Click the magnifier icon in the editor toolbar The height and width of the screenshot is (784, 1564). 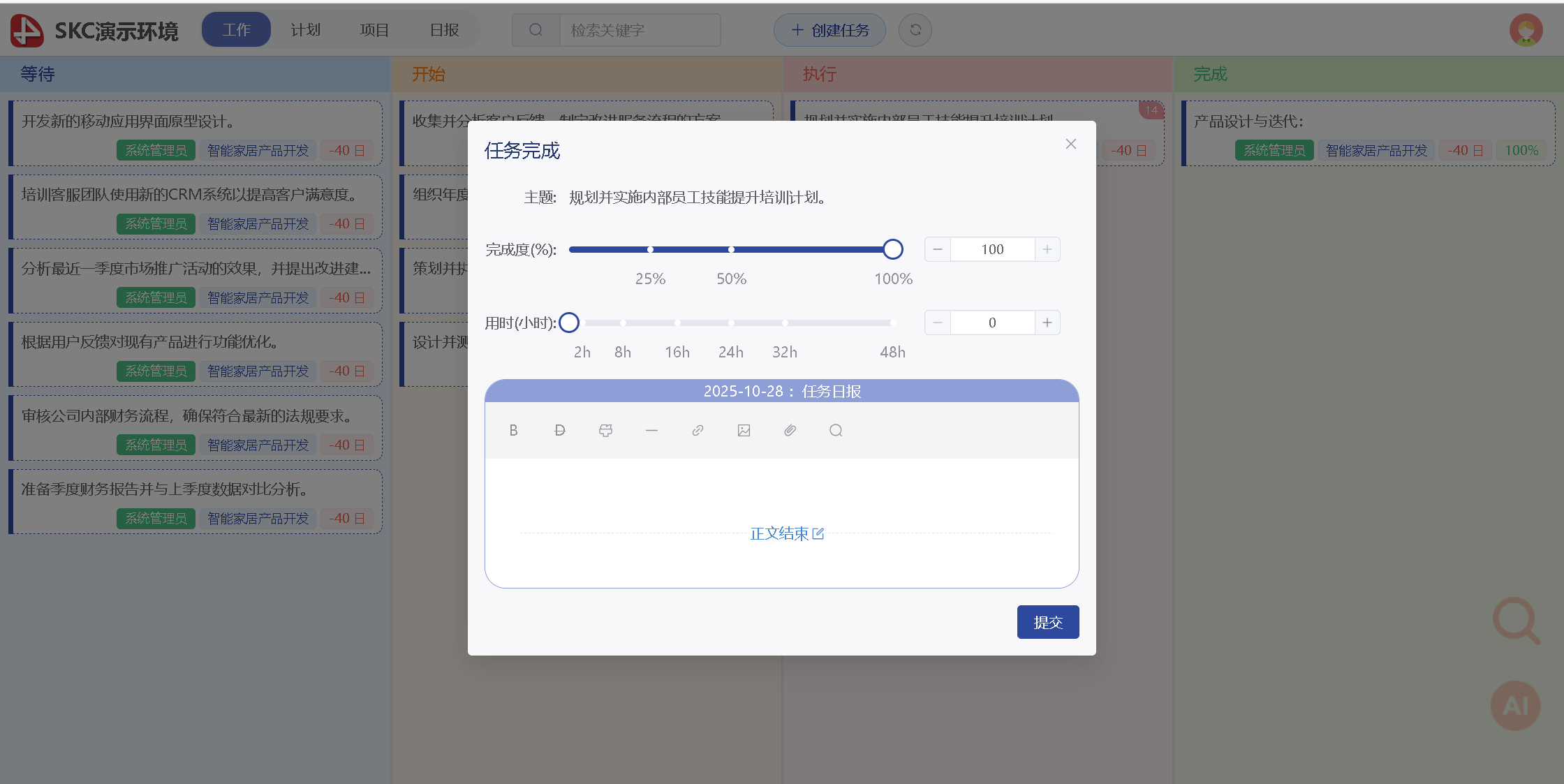pos(836,430)
